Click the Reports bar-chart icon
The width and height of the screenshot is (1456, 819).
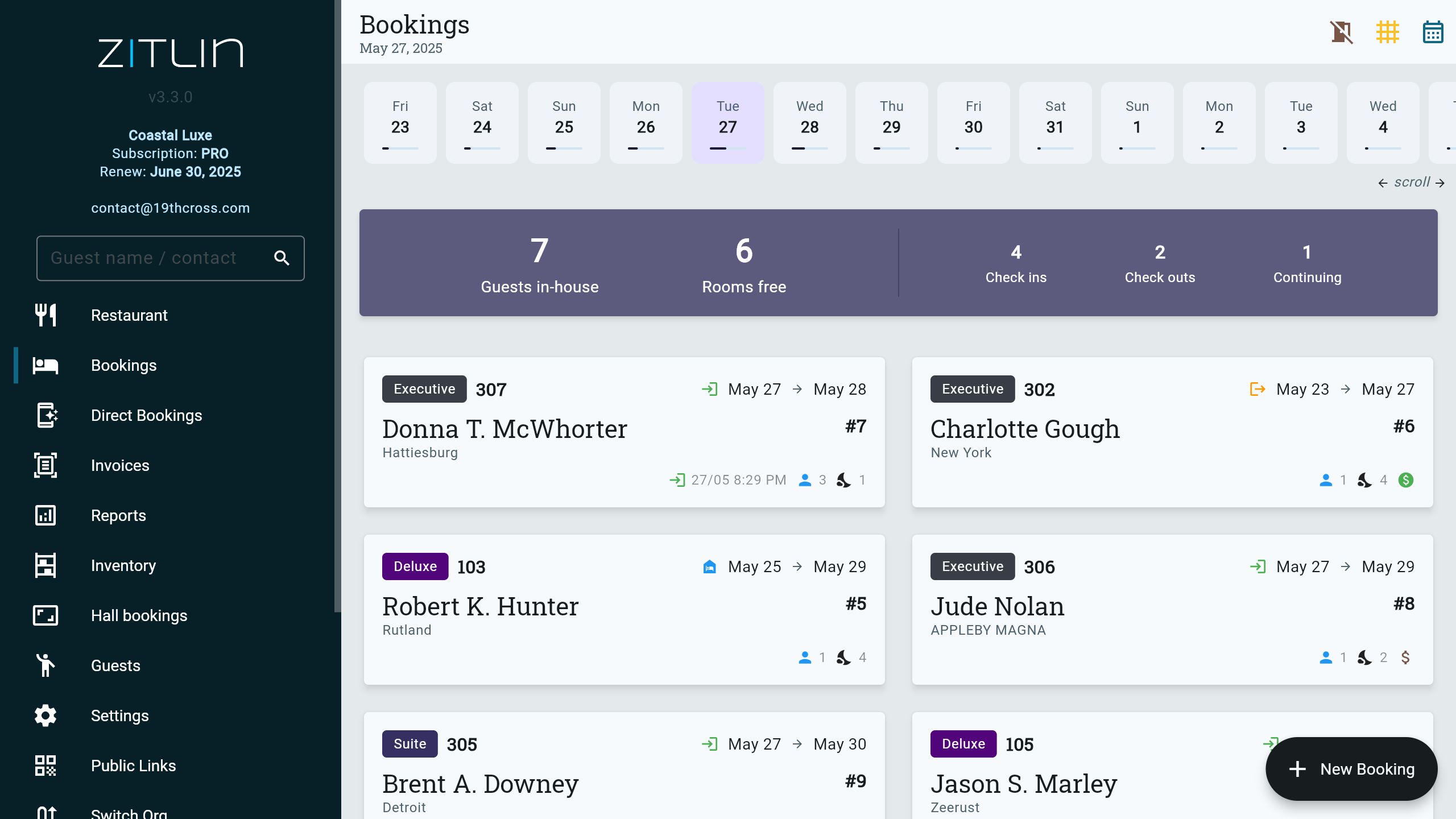45,515
